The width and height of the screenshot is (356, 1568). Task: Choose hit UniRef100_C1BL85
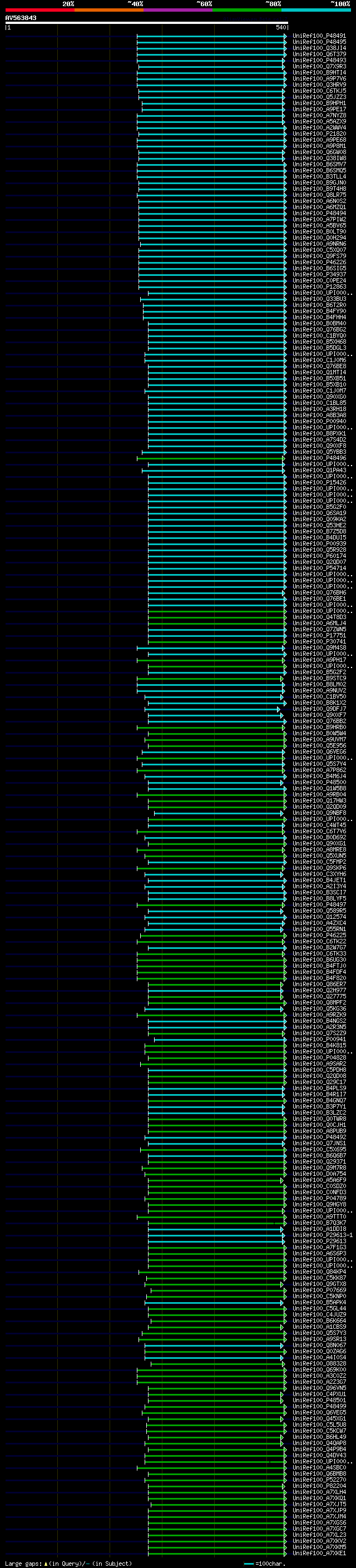[319, 403]
